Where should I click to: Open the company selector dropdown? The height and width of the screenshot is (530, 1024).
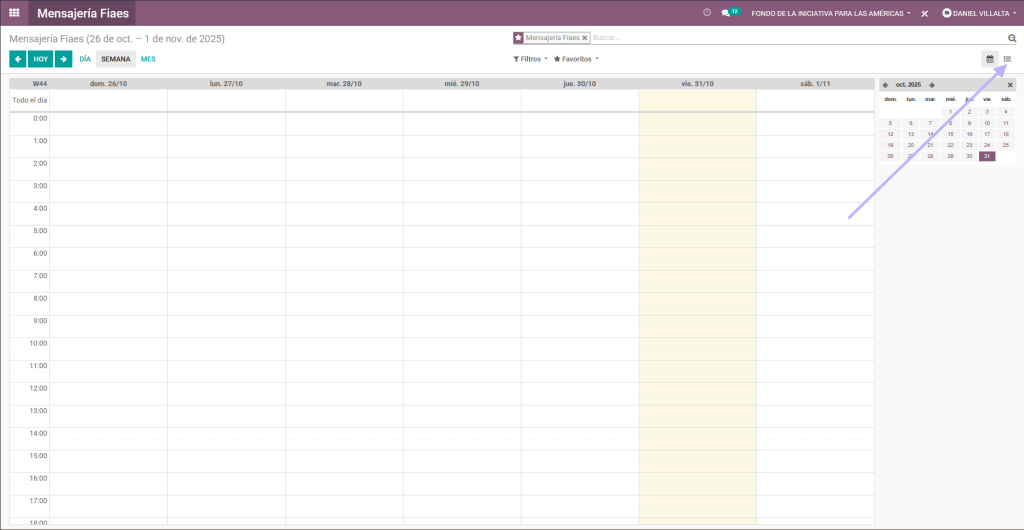click(831, 14)
